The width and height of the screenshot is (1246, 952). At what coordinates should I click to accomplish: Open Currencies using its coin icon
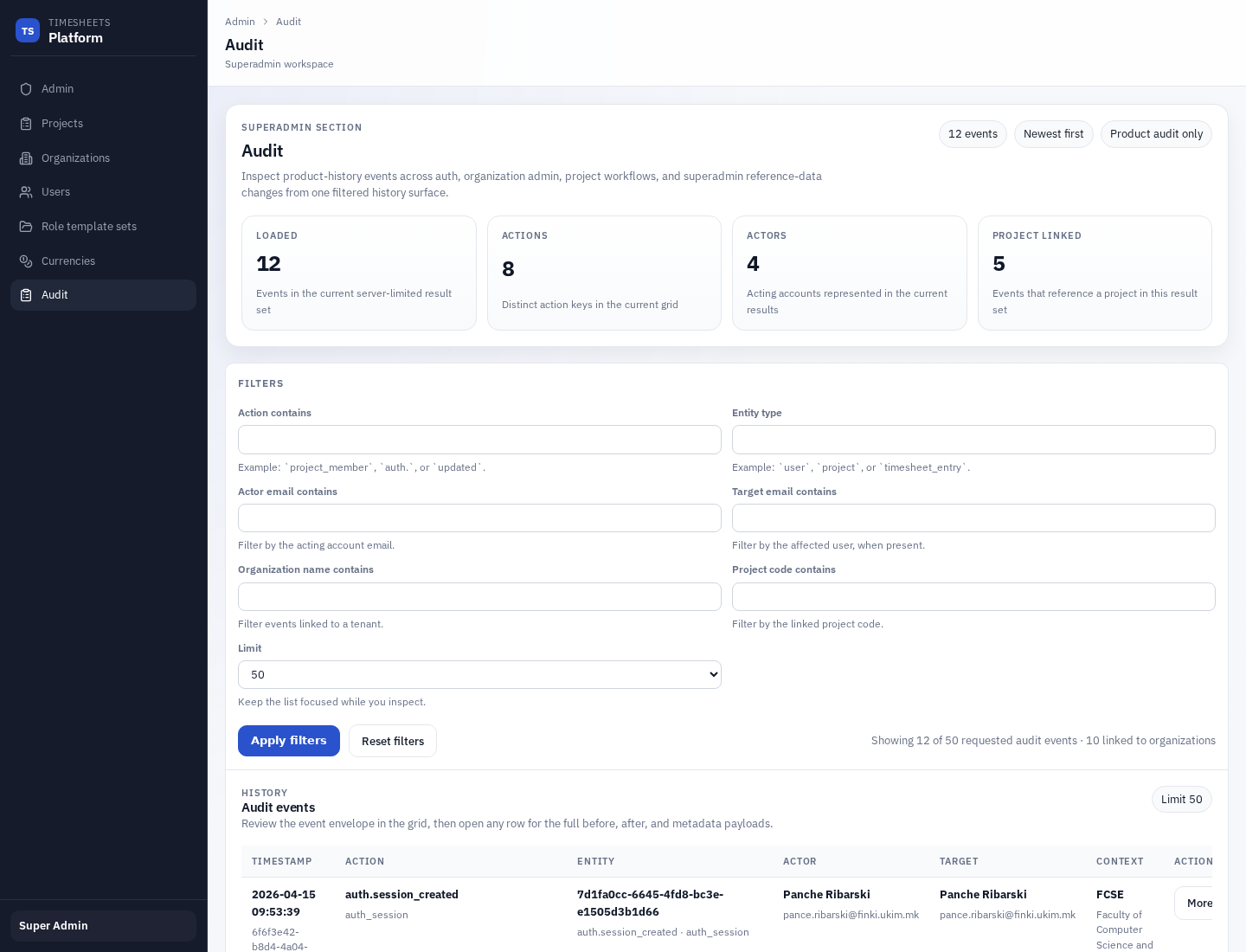(27, 261)
